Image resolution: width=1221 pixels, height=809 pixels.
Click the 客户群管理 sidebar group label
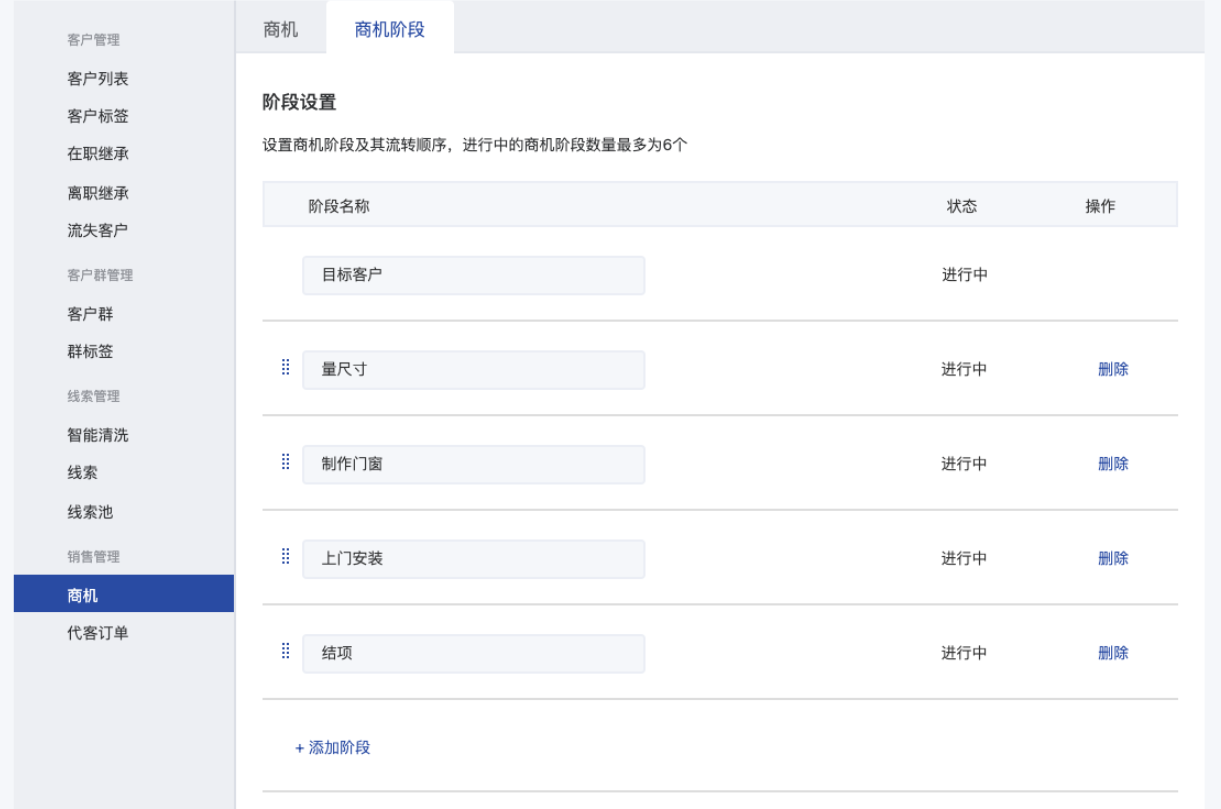coord(100,275)
